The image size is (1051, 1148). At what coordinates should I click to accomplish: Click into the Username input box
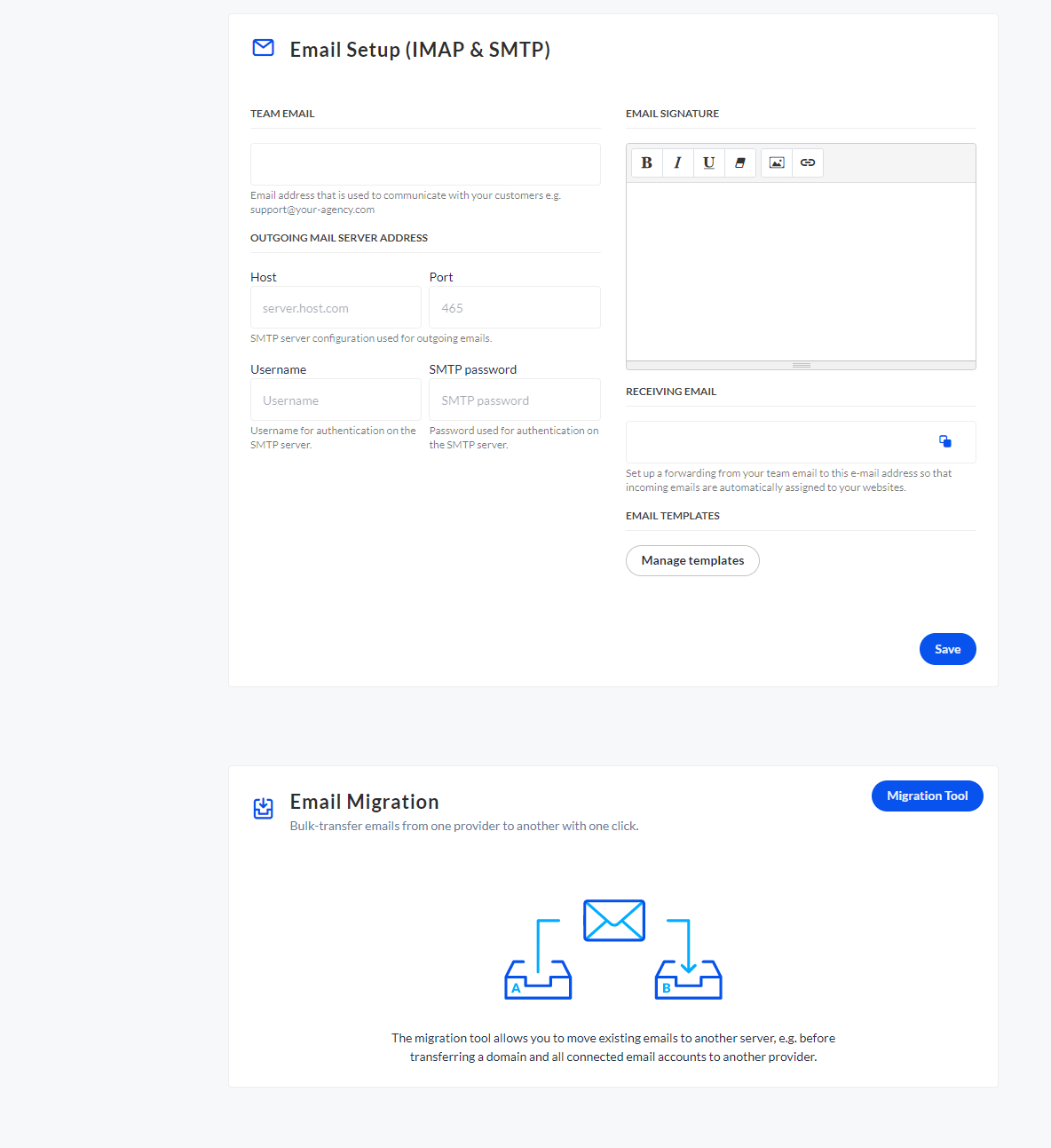pyautogui.click(x=336, y=400)
